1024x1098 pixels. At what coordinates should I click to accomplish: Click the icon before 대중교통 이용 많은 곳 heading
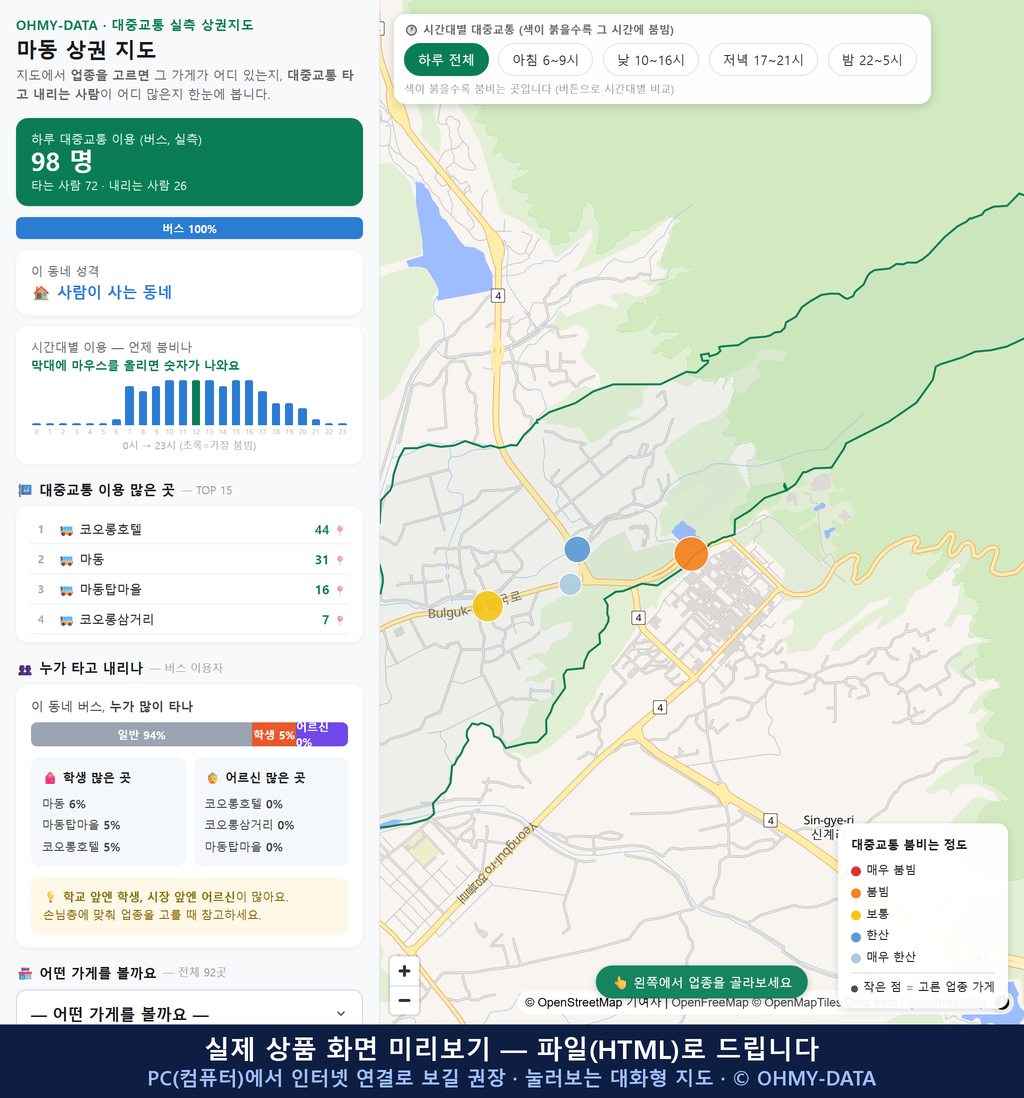click(25, 490)
